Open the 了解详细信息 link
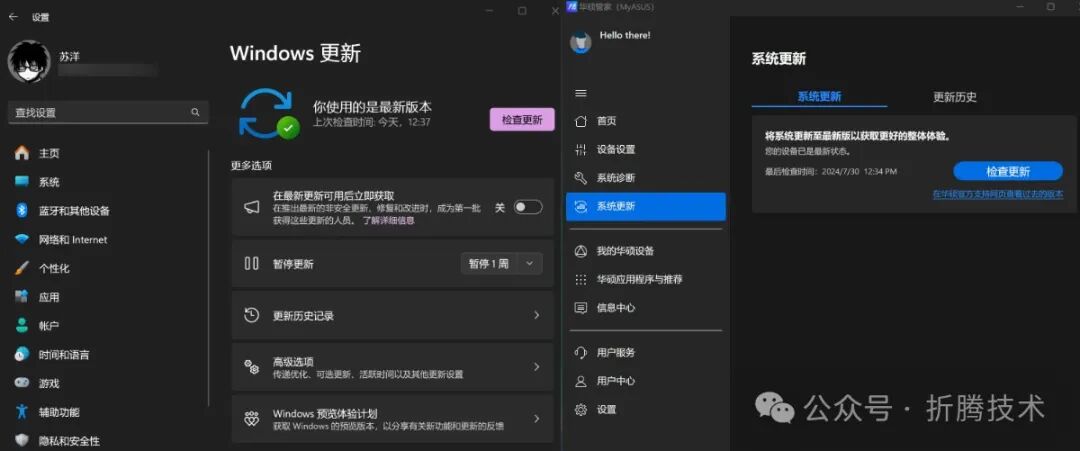Viewport: 1080px width, 451px height. click(388, 221)
